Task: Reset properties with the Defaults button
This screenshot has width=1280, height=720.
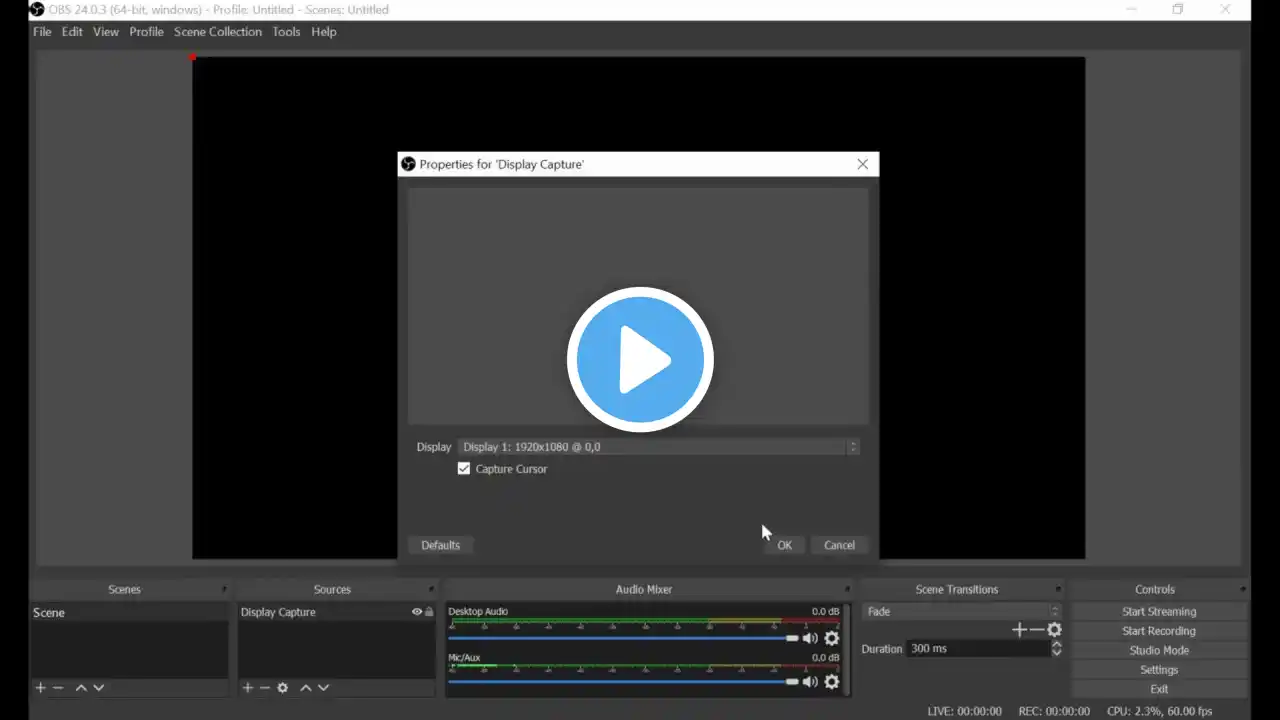Action: click(x=441, y=545)
